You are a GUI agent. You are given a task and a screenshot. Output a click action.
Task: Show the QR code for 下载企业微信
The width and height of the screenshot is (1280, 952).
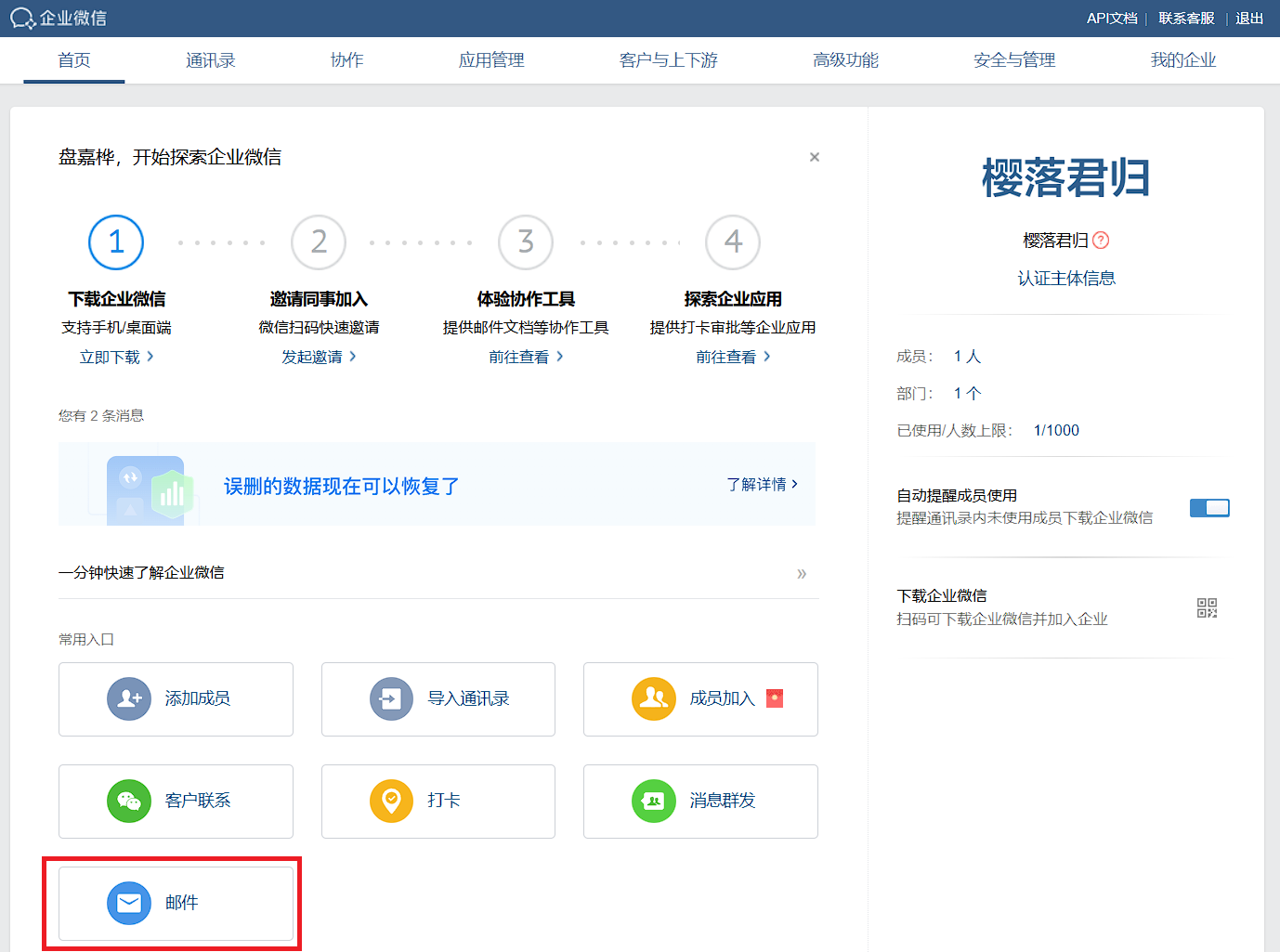1207,608
